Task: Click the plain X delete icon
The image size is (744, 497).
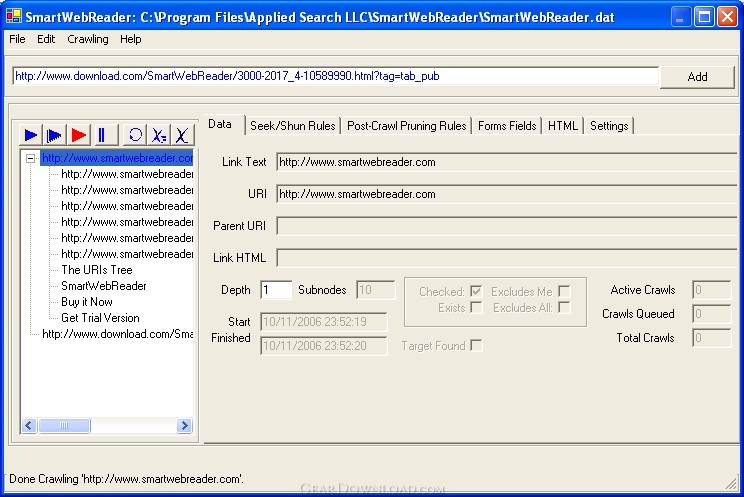Action: (182, 135)
